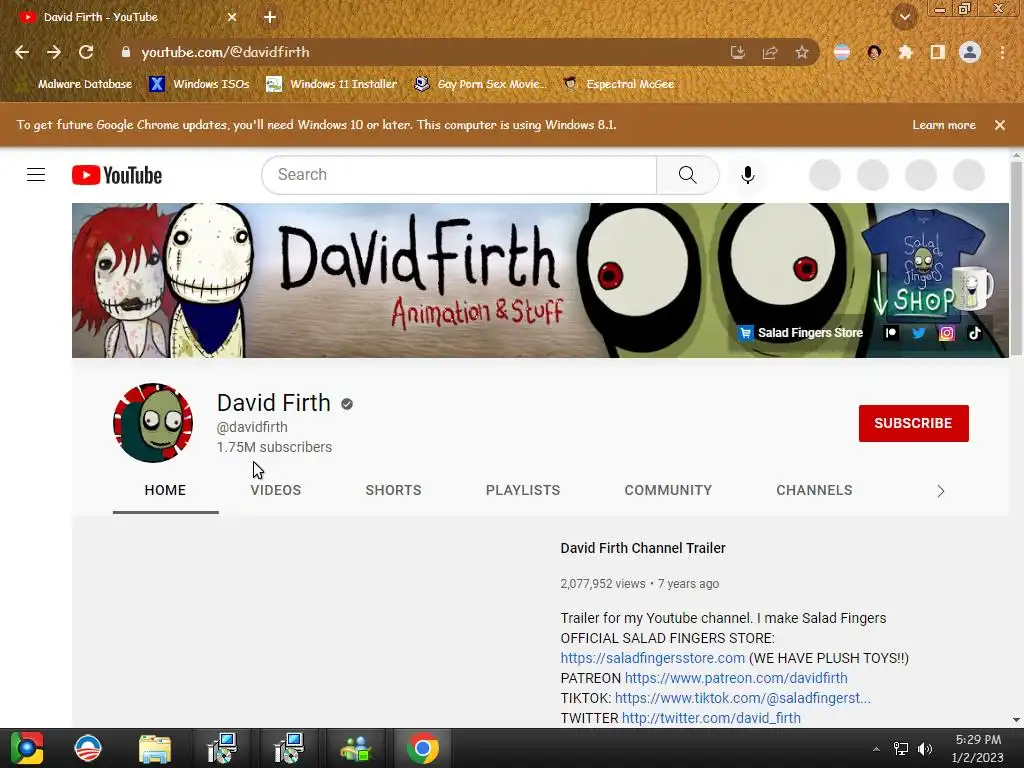1024x768 pixels.
Task: Click the YouTube logo
Action: [x=117, y=175]
